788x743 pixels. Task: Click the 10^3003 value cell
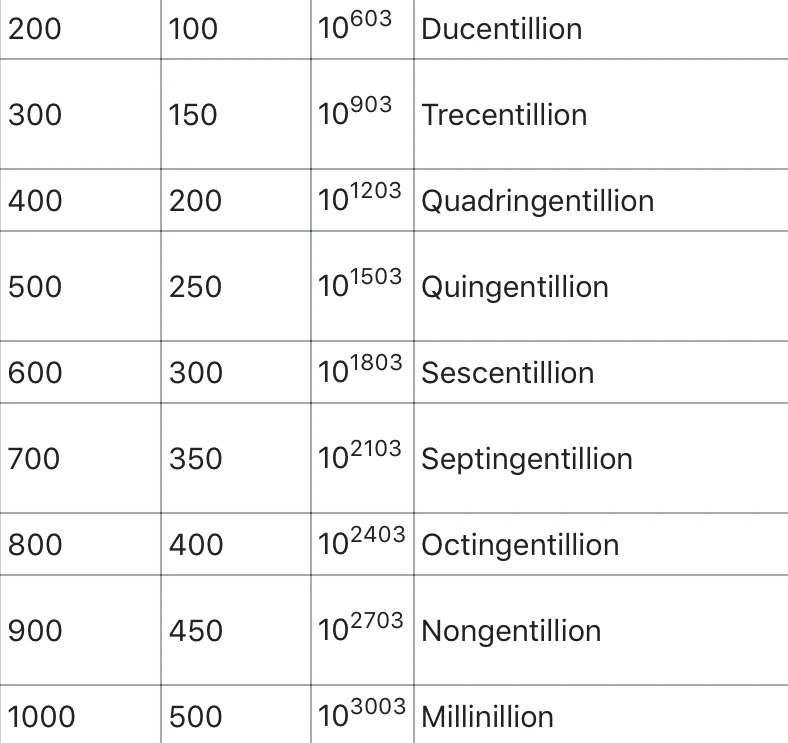coord(361,715)
